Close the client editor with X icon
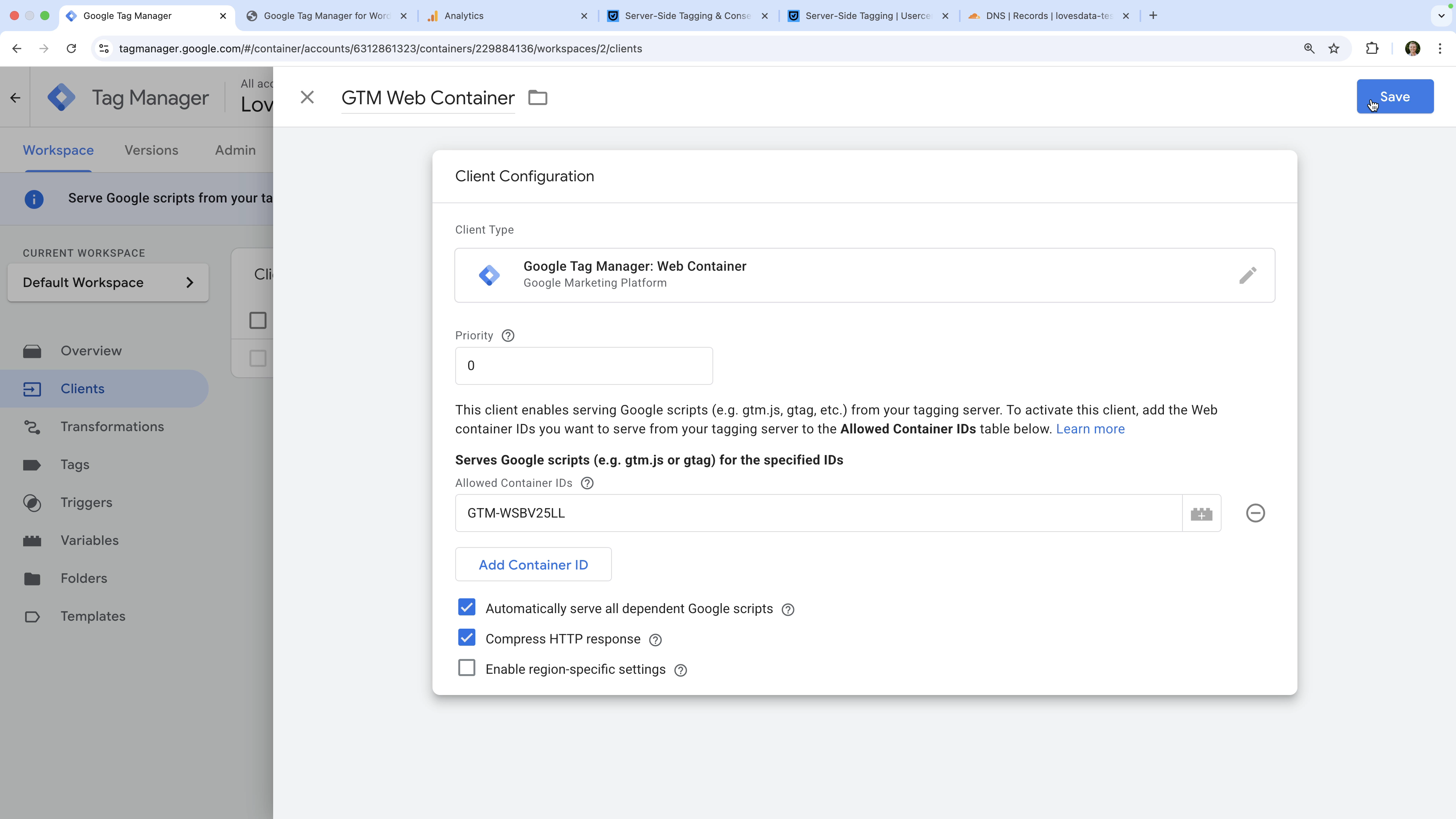 click(x=307, y=97)
